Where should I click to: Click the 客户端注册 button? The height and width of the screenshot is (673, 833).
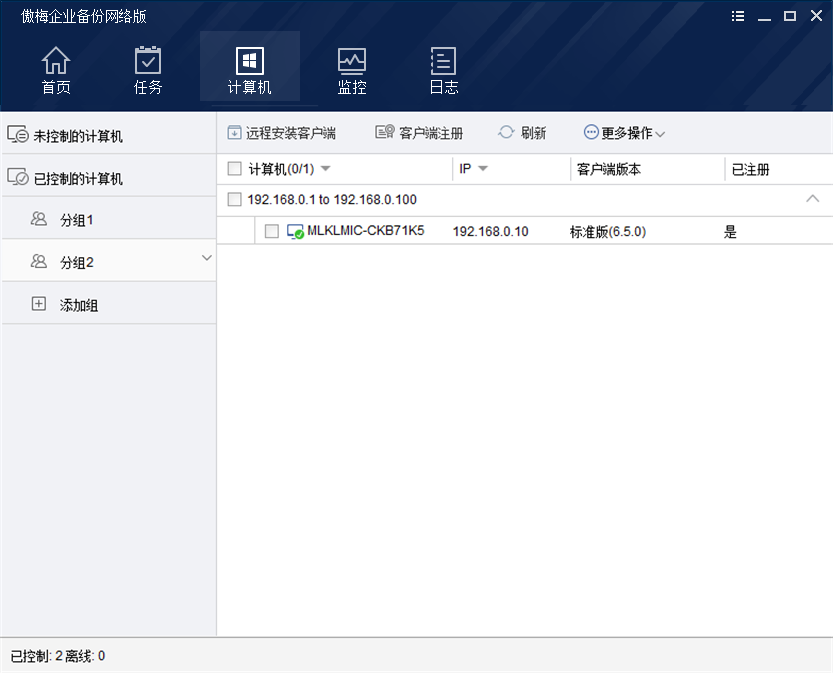coord(419,132)
